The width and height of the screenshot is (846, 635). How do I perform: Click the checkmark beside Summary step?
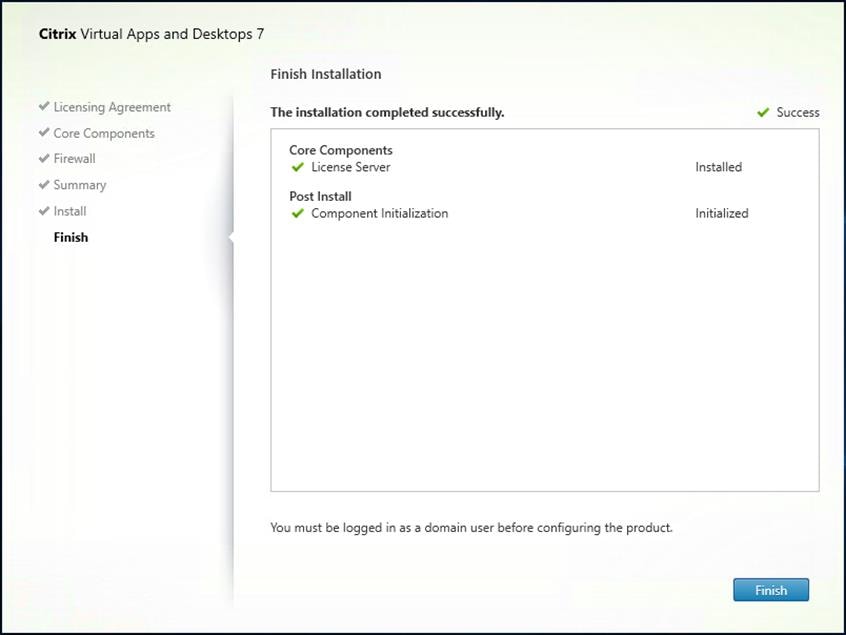coord(42,184)
